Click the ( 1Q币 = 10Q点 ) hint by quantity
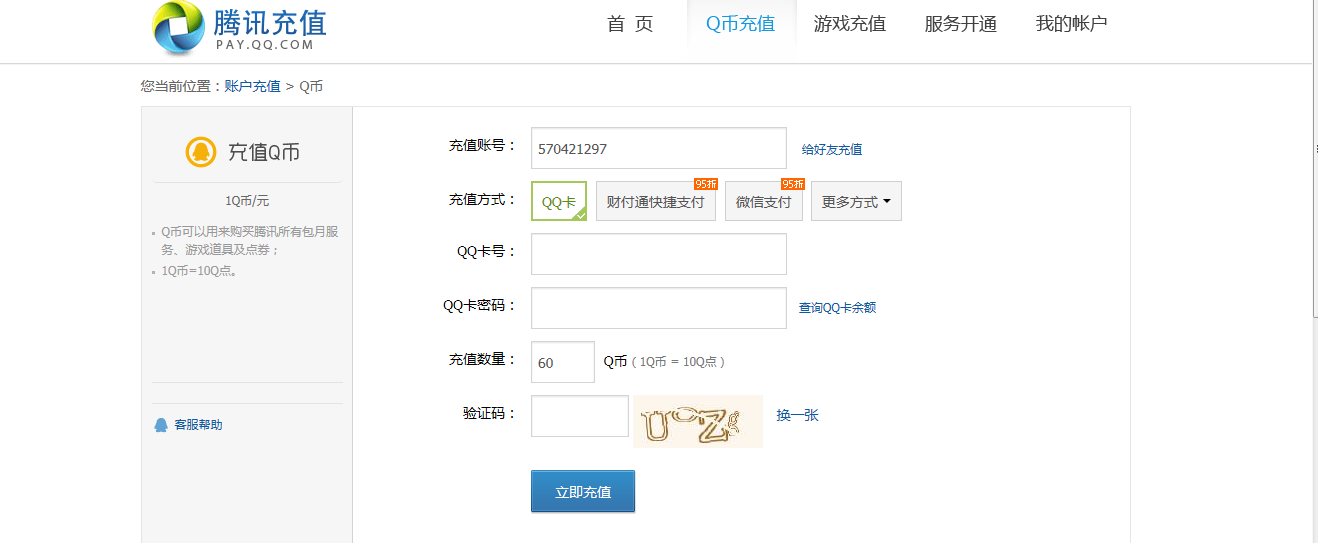 (x=678, y=362)
